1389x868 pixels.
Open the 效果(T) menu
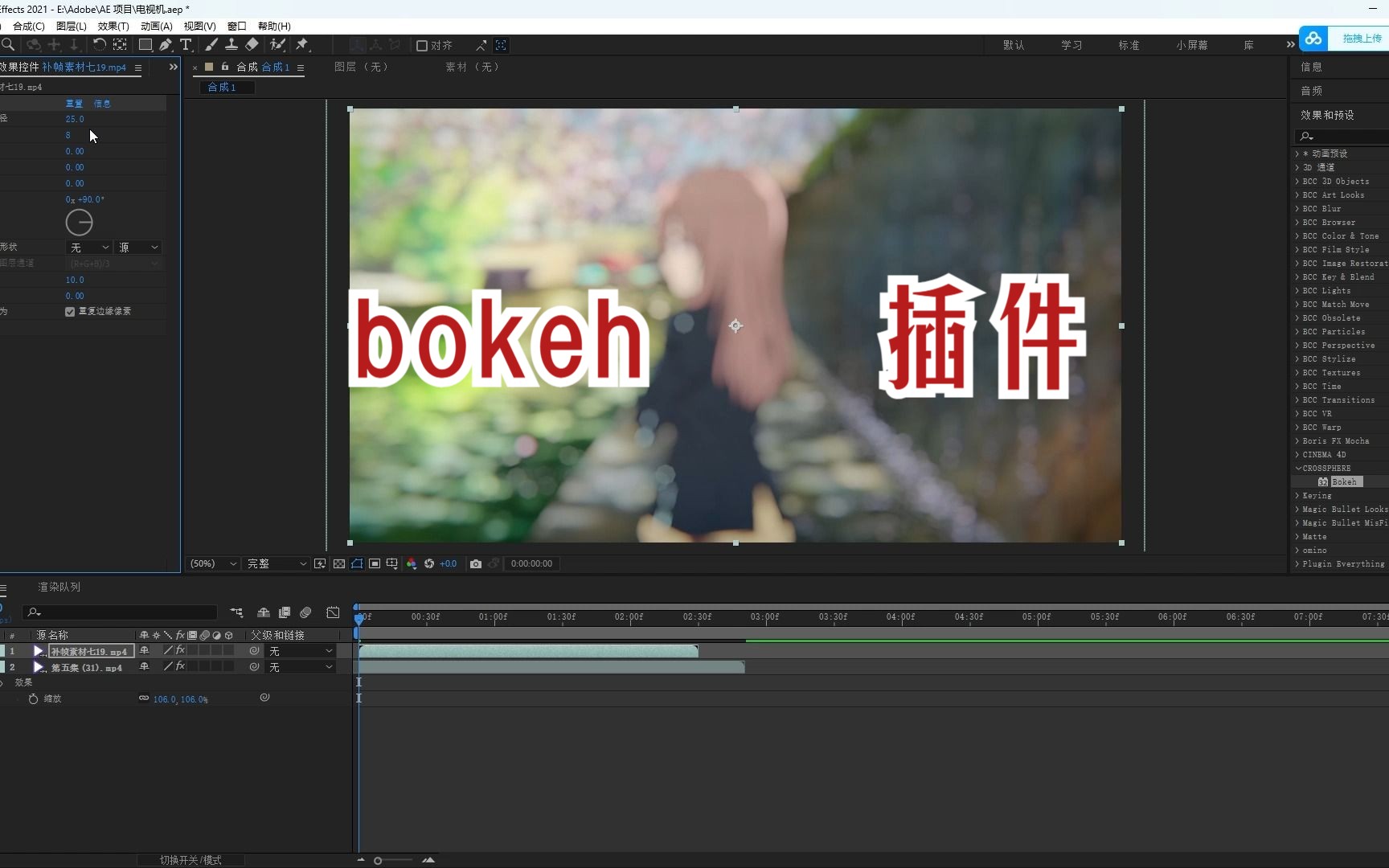point(113,26)
